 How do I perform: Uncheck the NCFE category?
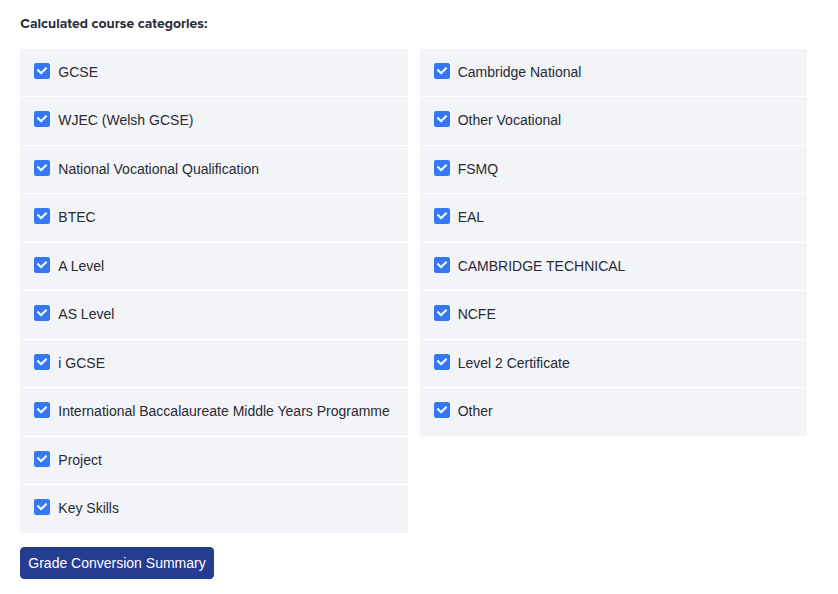(442, 313)
